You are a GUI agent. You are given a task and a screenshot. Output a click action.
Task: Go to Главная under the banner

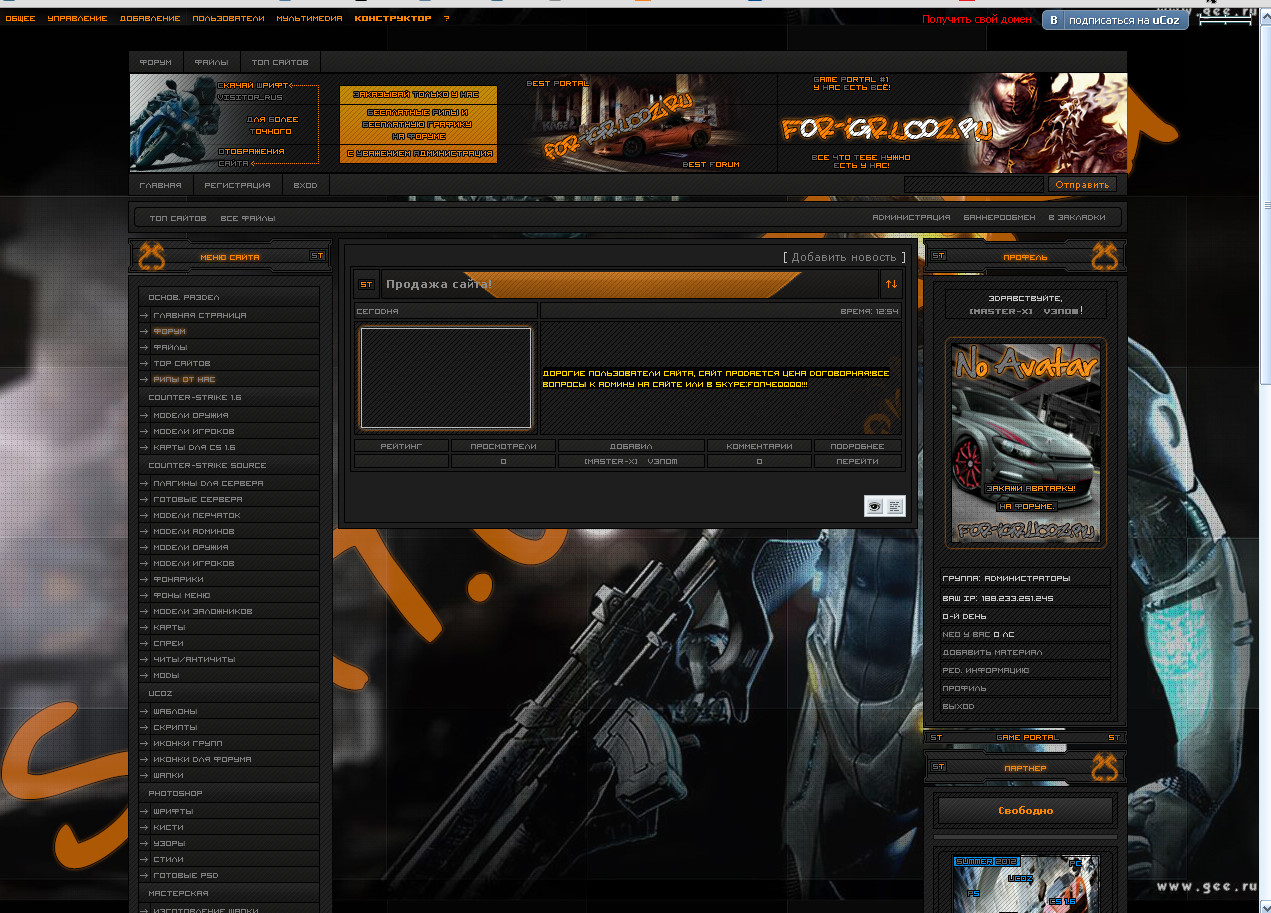(x=160, y=185)
